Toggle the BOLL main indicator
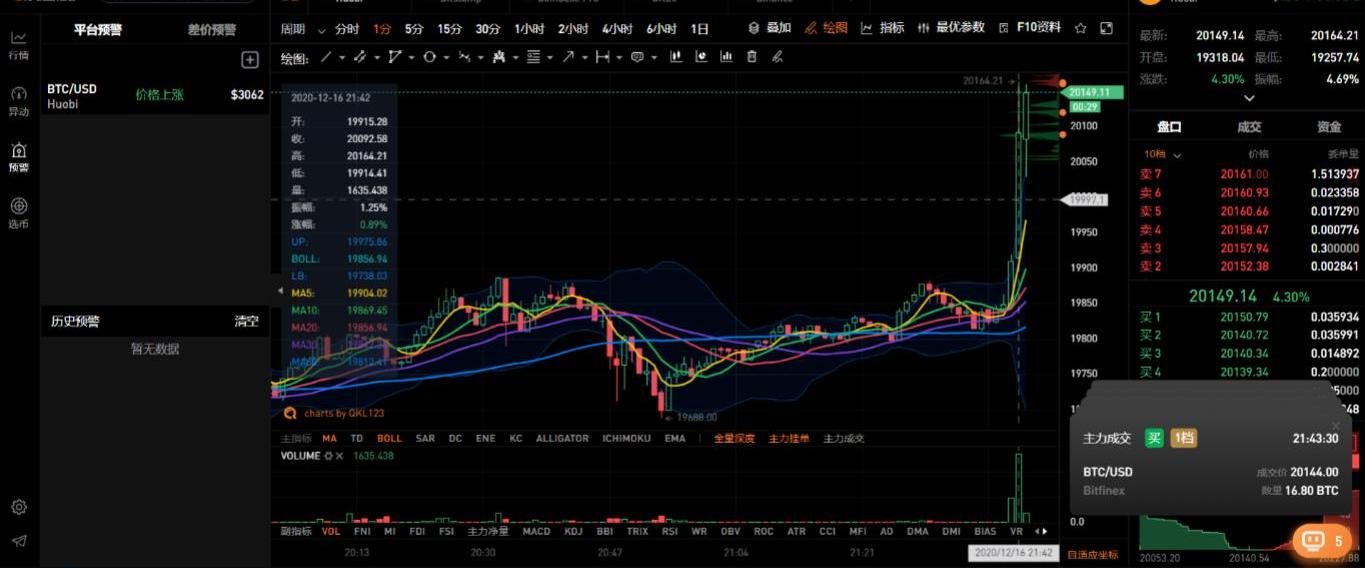The height and width of the screenshot is (568, 1365). [x=389, y=438]
